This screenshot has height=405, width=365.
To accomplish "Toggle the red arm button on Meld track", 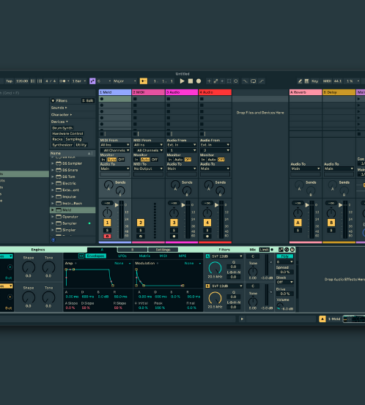I will click(x=107, y=236).
